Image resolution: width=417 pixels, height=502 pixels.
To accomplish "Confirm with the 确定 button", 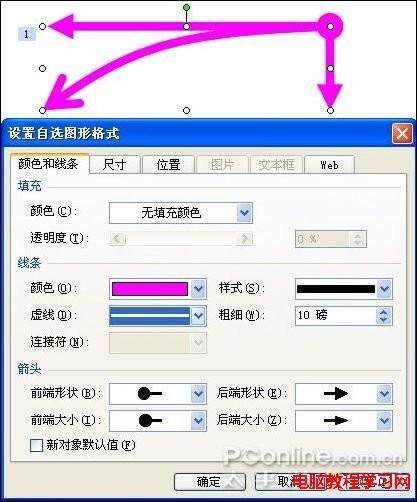I will (x=209, y=482).
